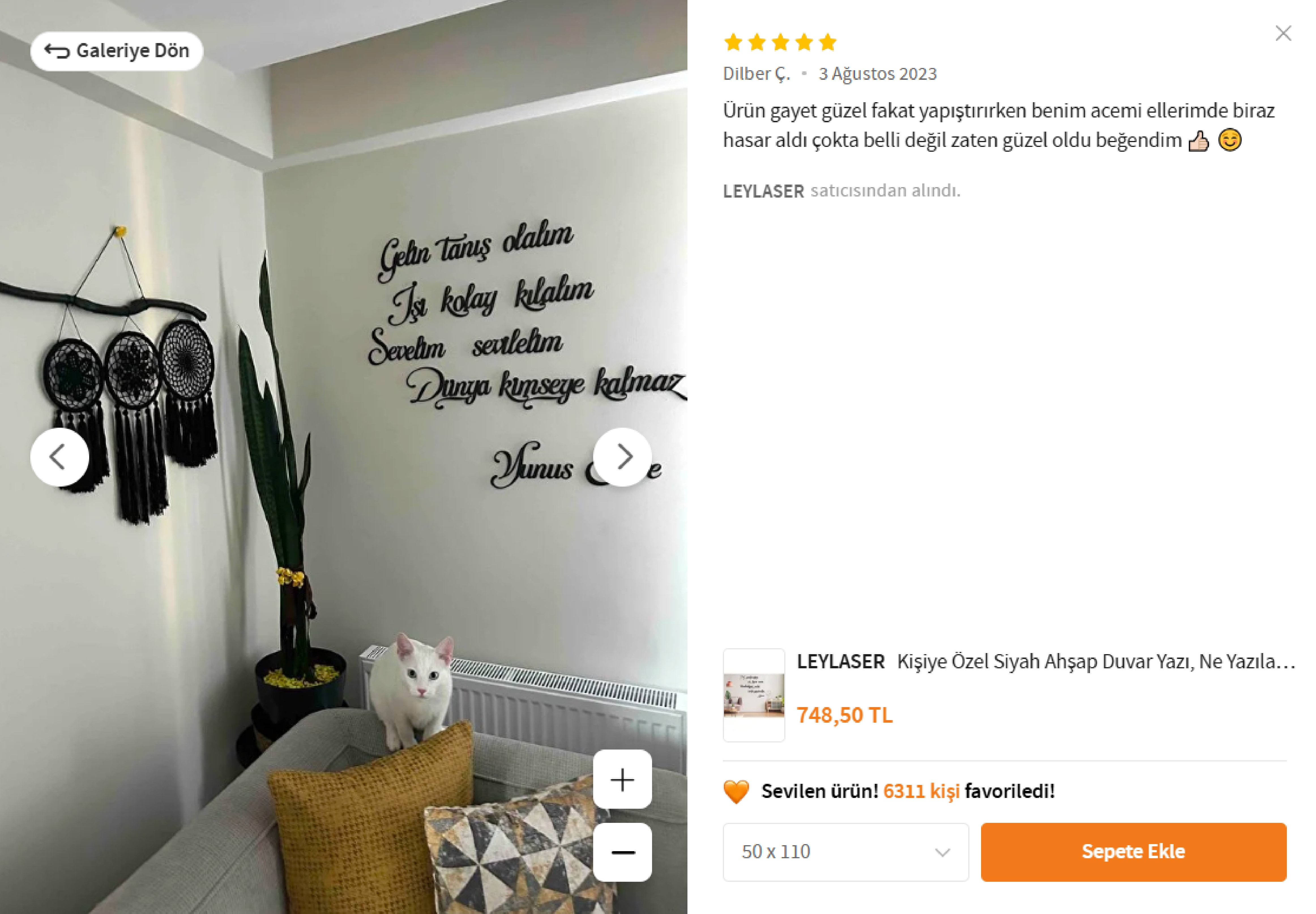The width and height of the screenshot is (1316, 914).
Task: Add product to cart with Sepete Ekle
Action: point(1133,852)
